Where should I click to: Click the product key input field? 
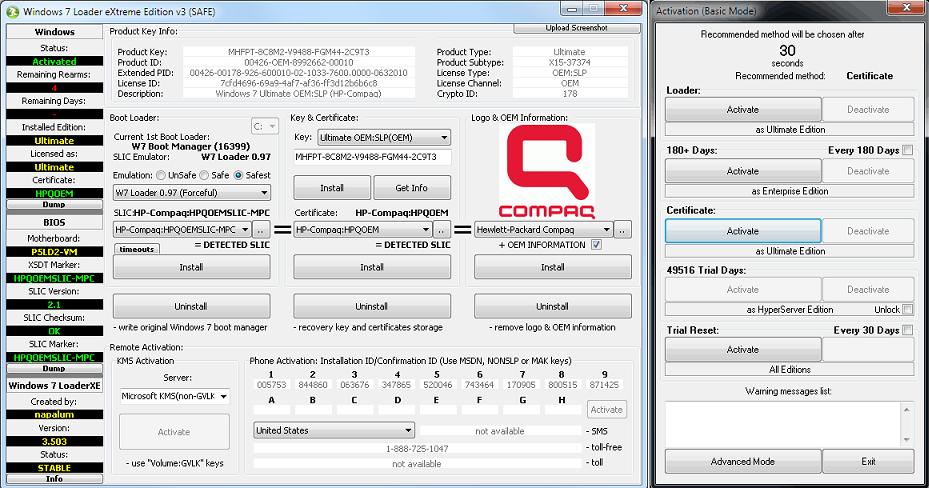(x=373, y=157)
